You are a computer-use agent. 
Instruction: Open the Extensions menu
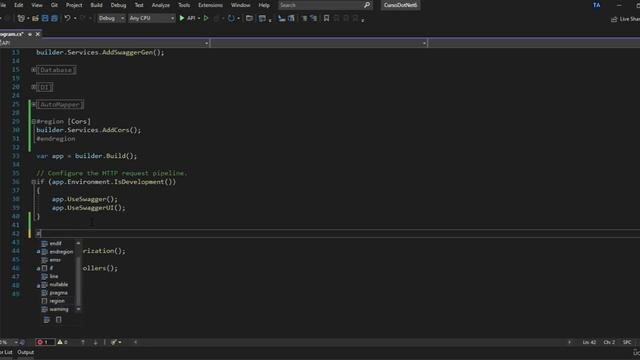[x=210, y=5]
